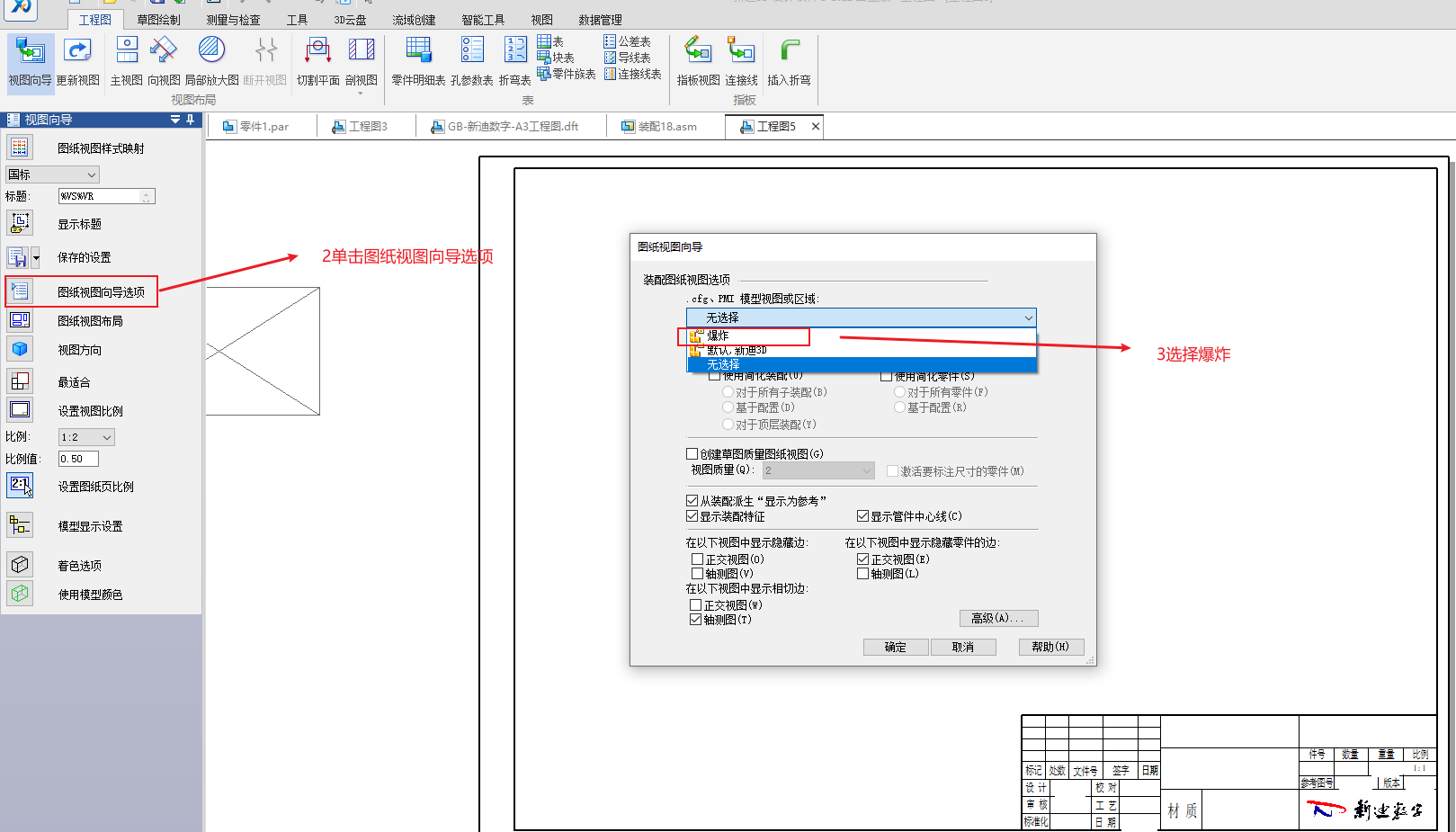The height and width of the screenshot is (832, 1456).
Task: Toggle 从装配派生"显示为参考" checkbox
Action: click(692, 501)
